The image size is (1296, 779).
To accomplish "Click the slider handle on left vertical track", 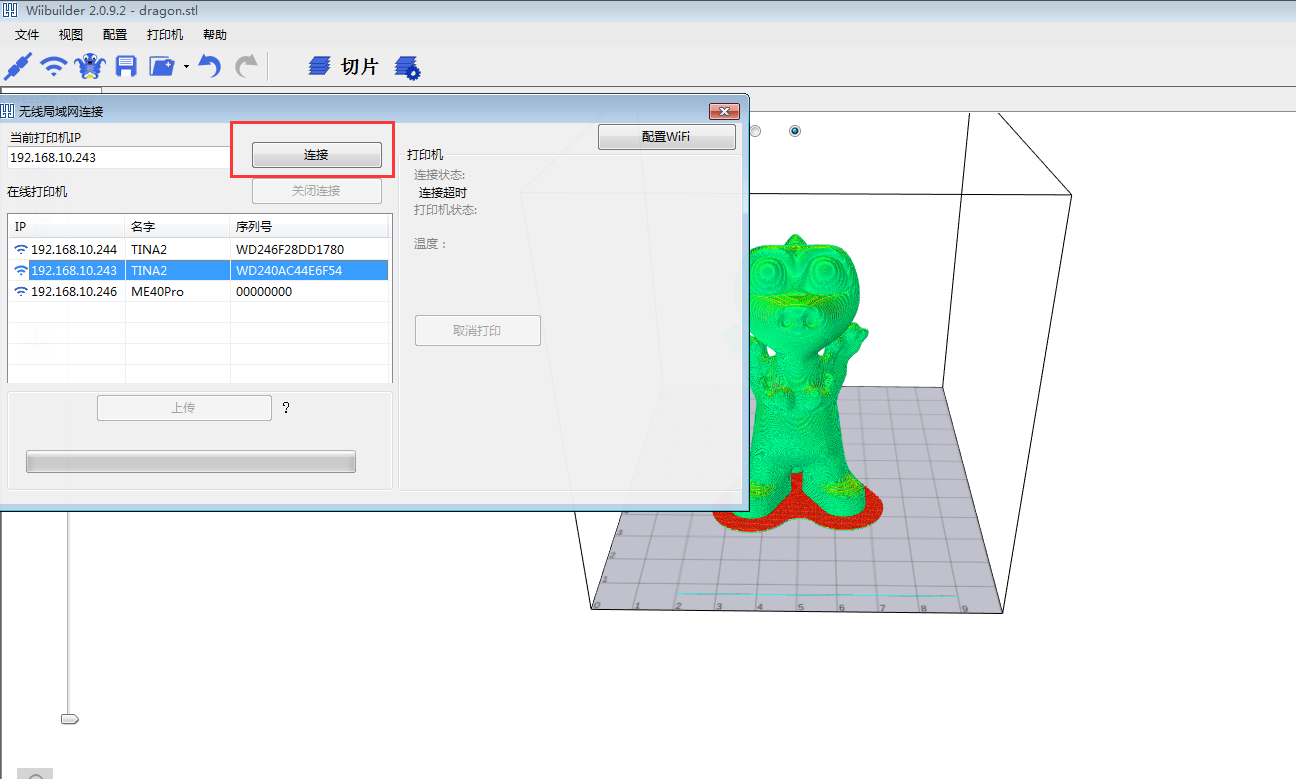I will click(x=69, y=719).
